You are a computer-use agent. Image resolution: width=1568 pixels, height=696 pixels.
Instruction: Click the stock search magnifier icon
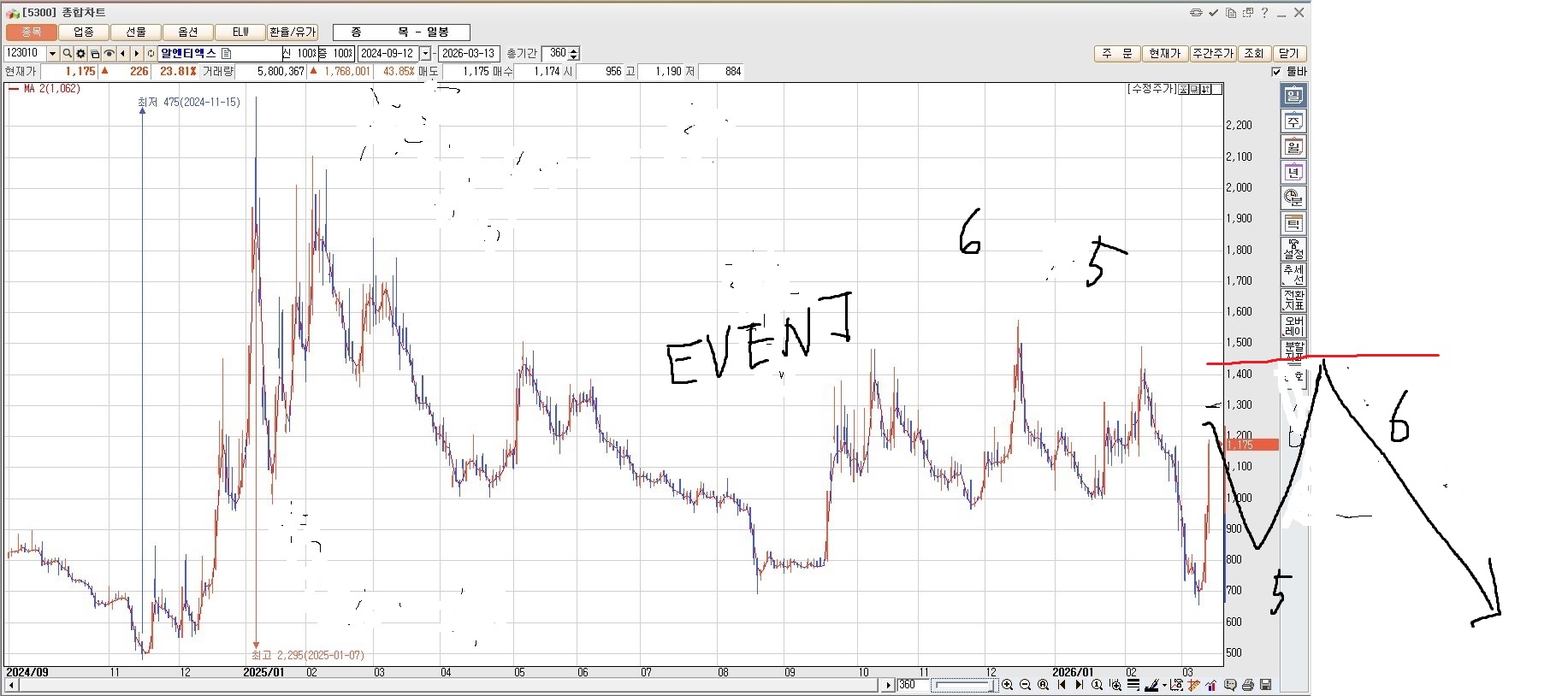(67, 54)
